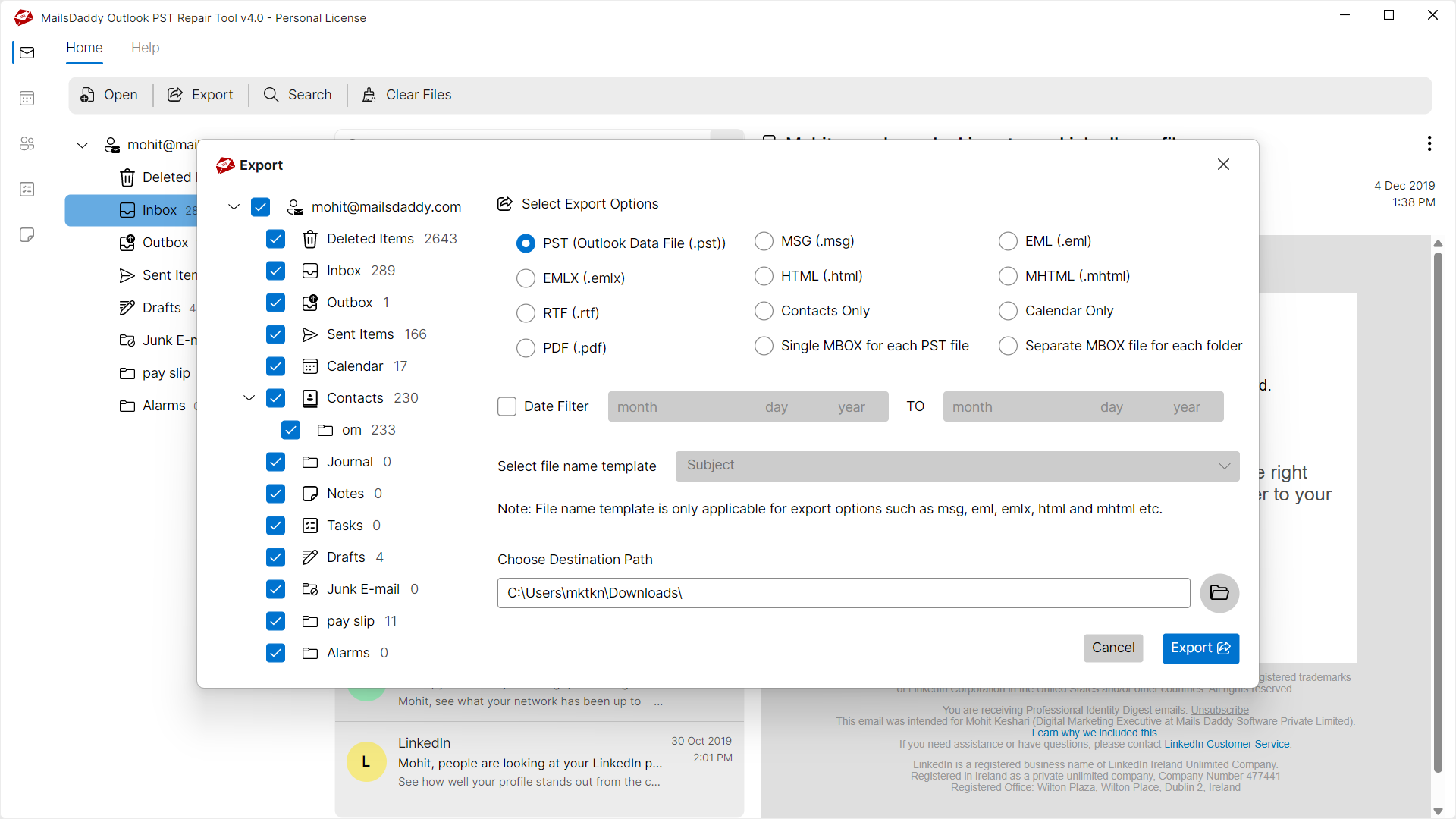Uncheck the root mohit@mailsdaddy.com checkbox

tap(260, 207)
